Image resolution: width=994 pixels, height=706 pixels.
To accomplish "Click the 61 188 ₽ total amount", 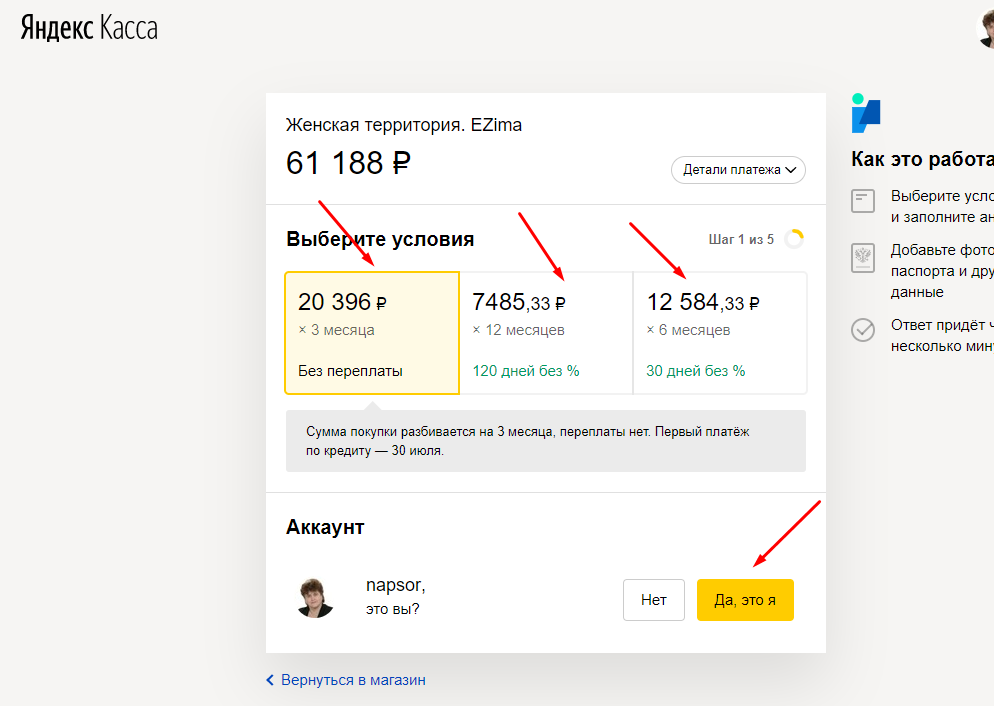I will pyautogui.click(x=348, y=163).
